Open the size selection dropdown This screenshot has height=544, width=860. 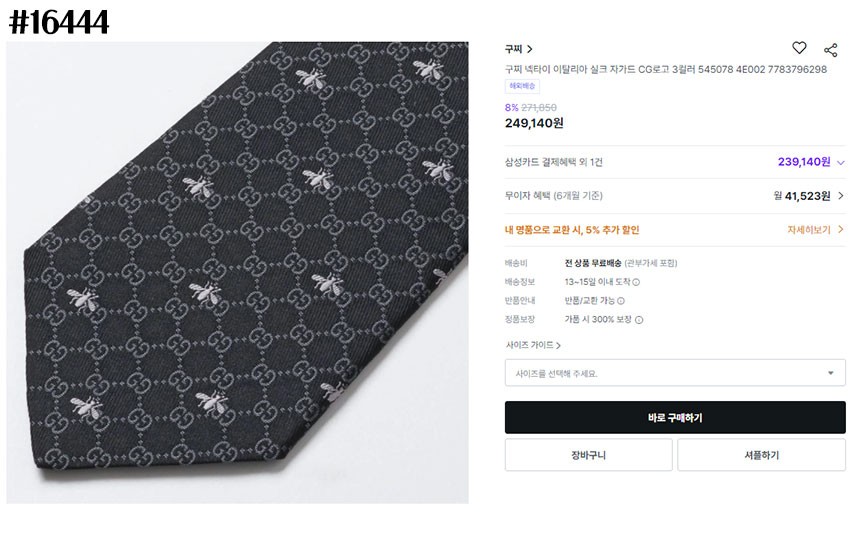tap(675, 373)
